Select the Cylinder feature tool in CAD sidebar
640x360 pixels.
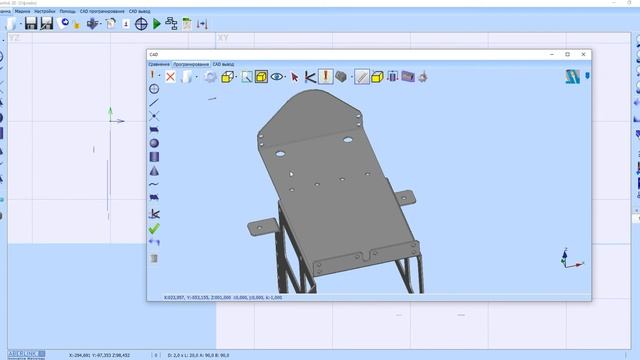(x=154, y=157)
